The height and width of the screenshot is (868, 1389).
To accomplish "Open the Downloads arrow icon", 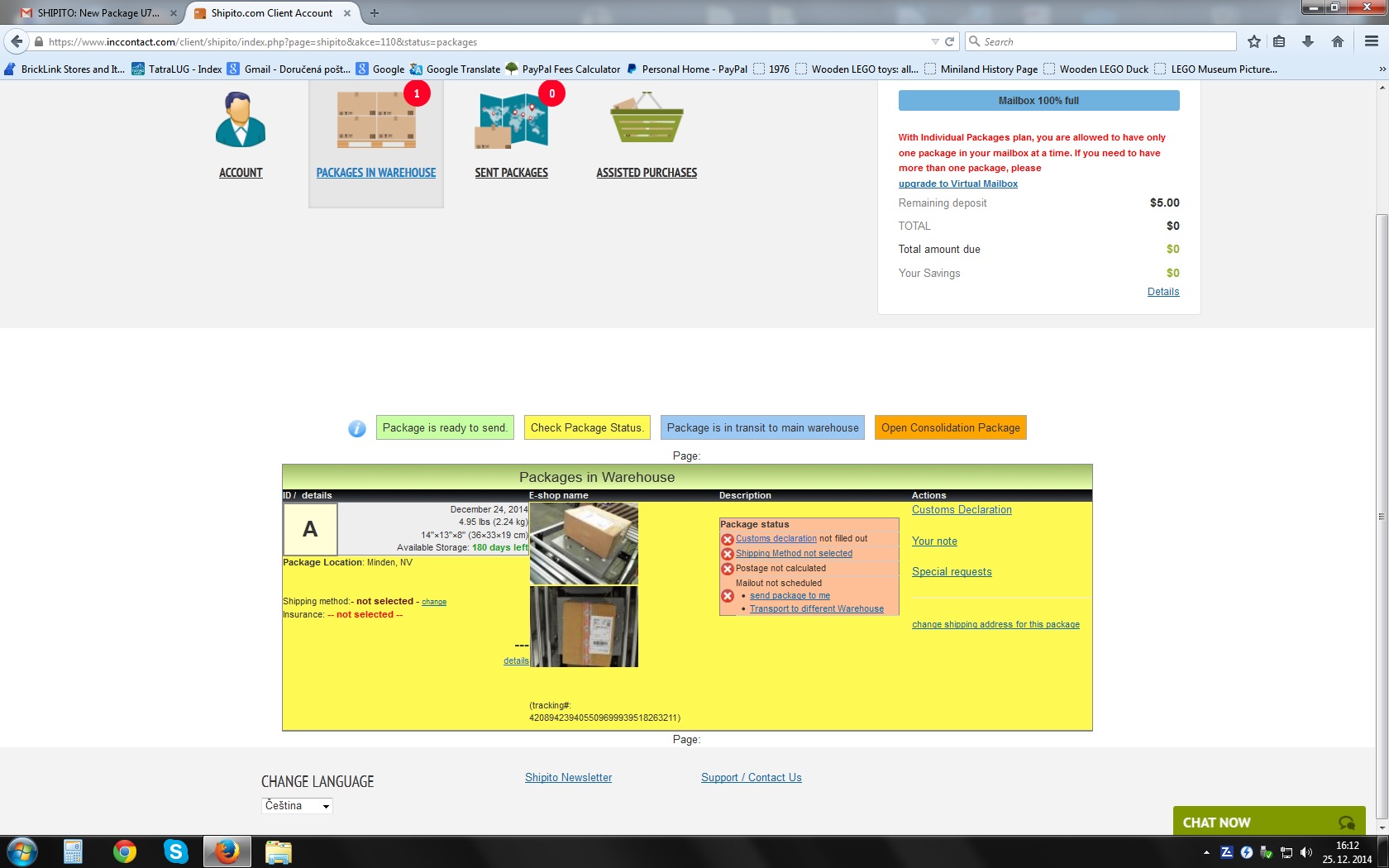I will 1308,41.
